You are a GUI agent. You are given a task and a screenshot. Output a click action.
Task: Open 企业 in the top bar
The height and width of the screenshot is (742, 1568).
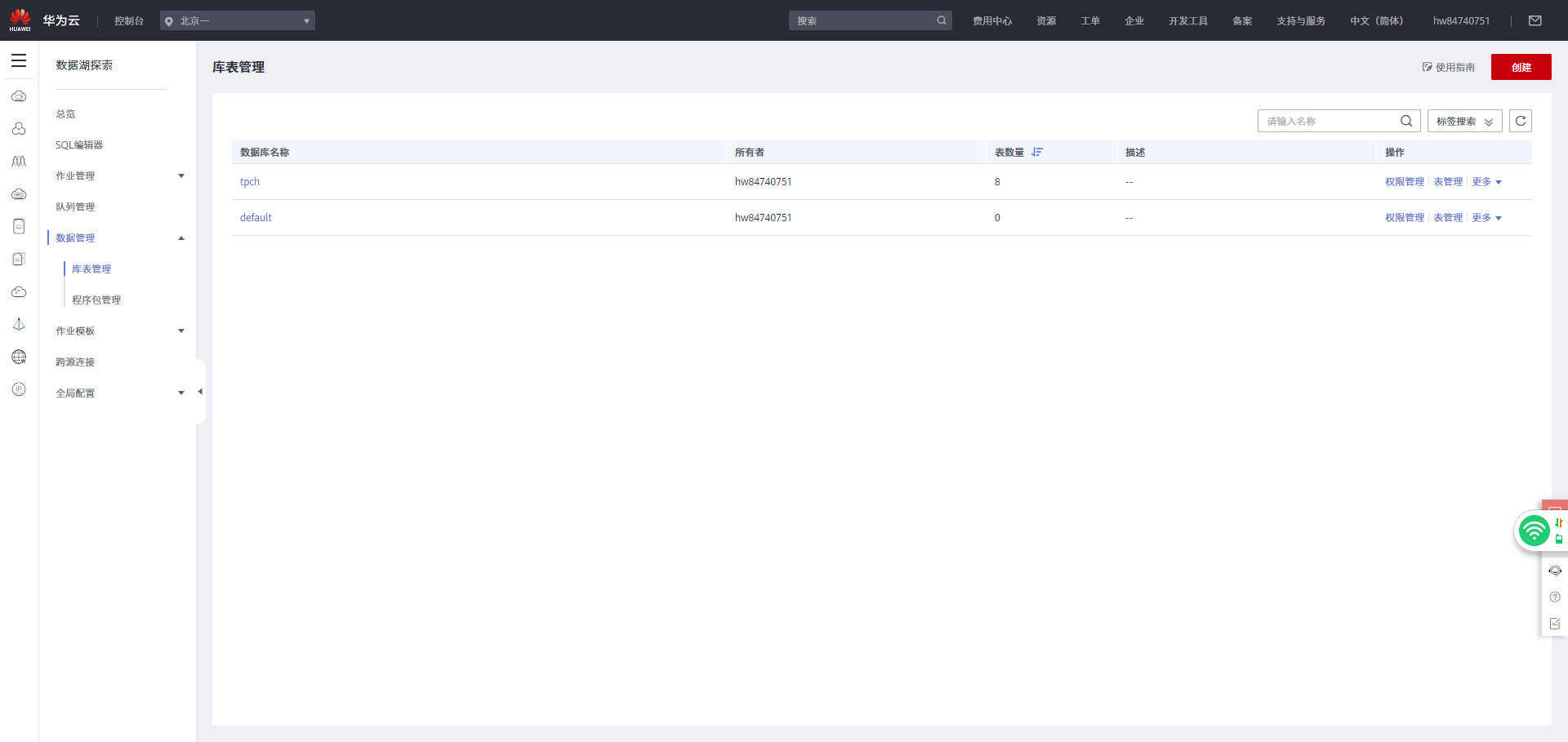pos(1134,20)
